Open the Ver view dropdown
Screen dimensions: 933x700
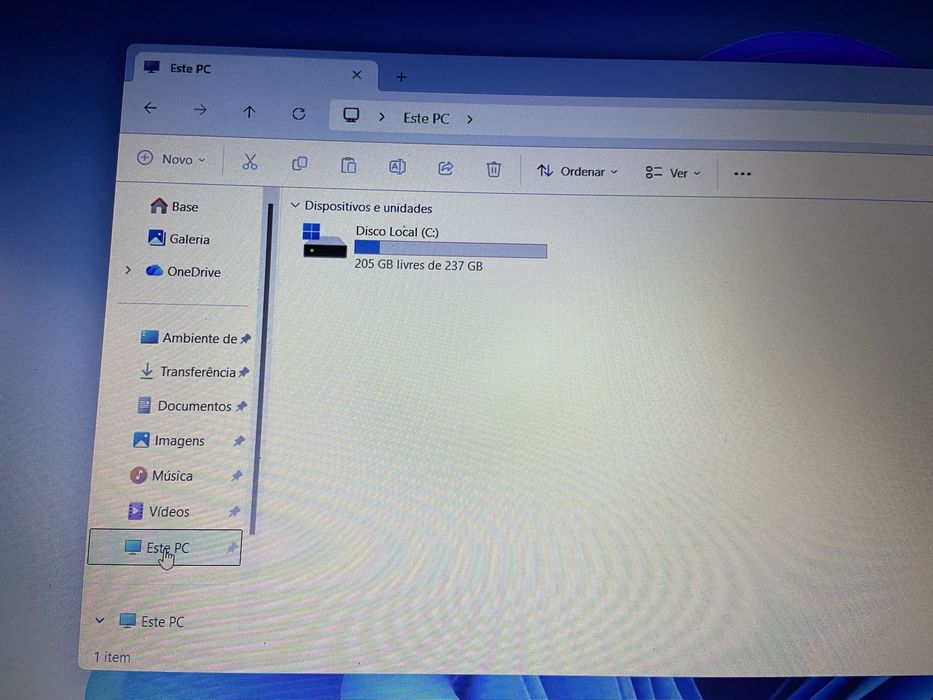[x=673, y=173]
